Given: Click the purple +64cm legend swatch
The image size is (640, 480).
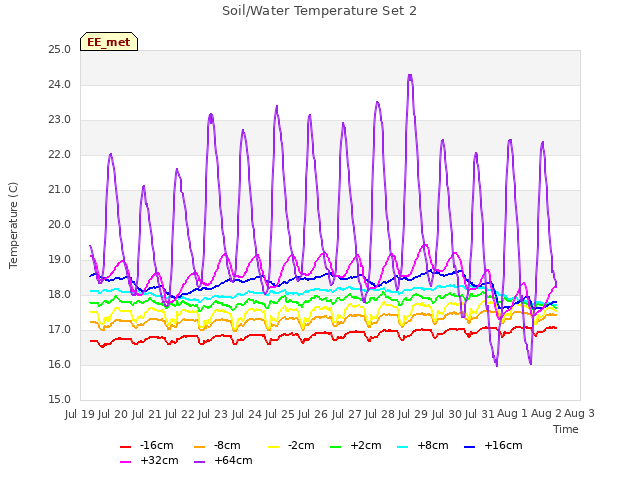Looking at the screenshot, I should [200, 462].
